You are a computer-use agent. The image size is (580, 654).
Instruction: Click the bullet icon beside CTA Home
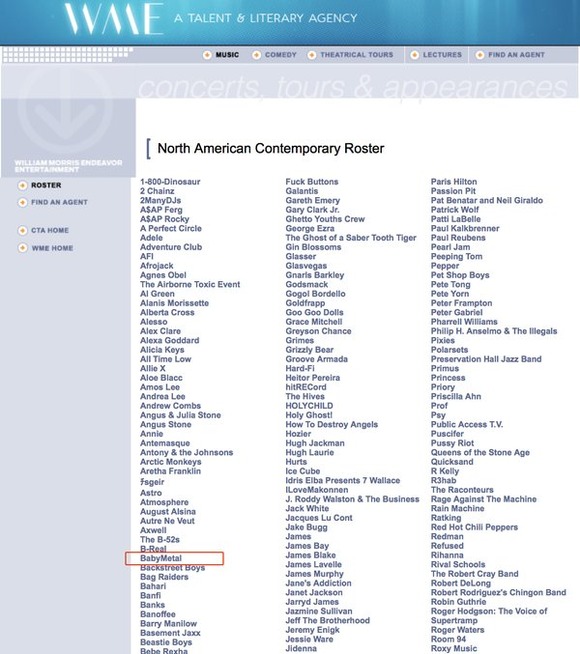point(23,230)
